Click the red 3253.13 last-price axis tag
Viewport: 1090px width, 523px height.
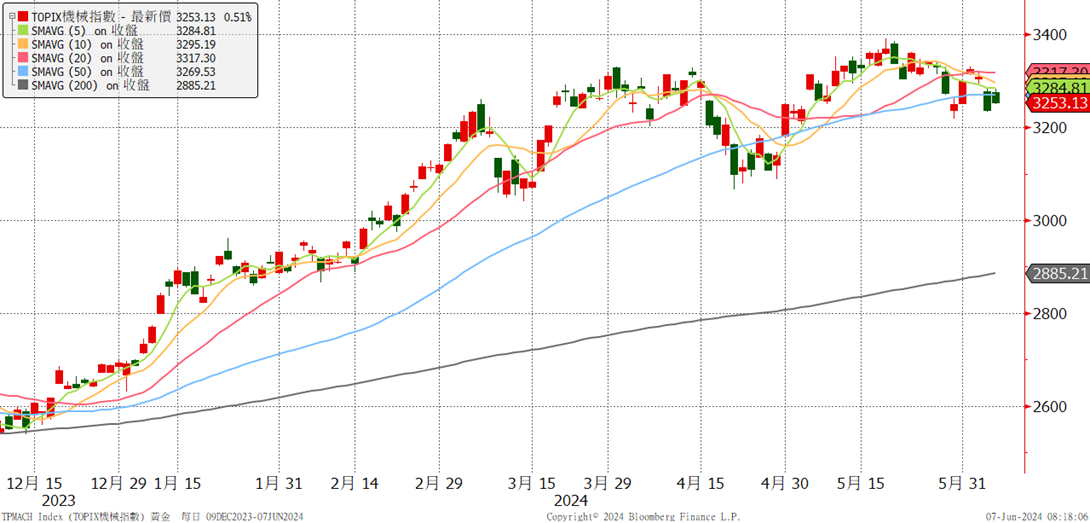pyautogui.click(x=1057, y=104)
